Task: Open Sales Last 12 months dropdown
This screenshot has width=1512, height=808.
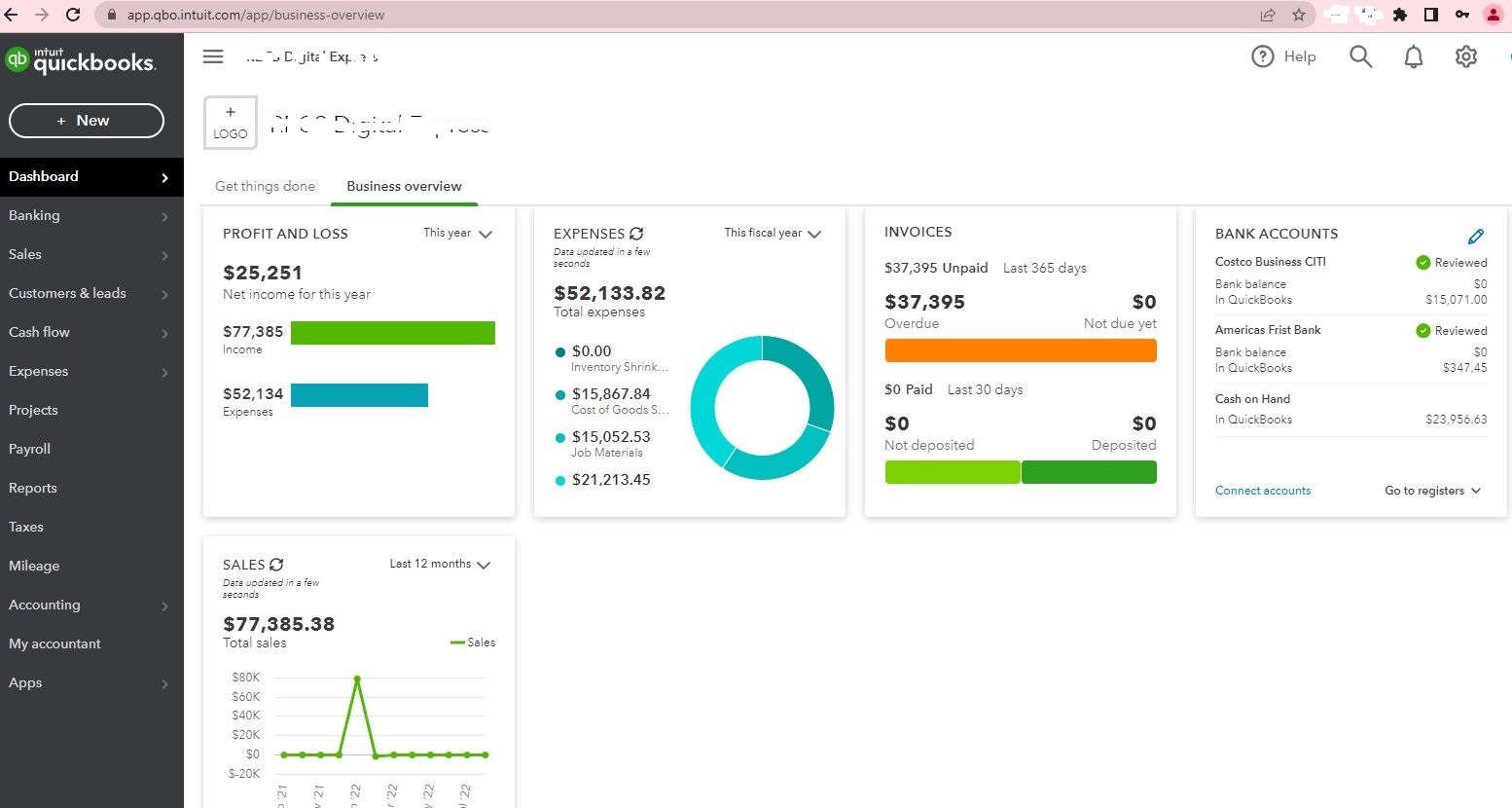Action: [440, 565]
